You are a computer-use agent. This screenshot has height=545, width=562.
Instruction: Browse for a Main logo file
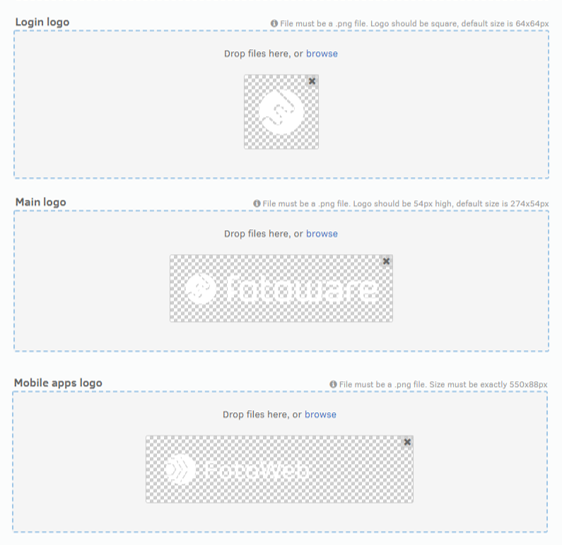click(x=322, y=234)
